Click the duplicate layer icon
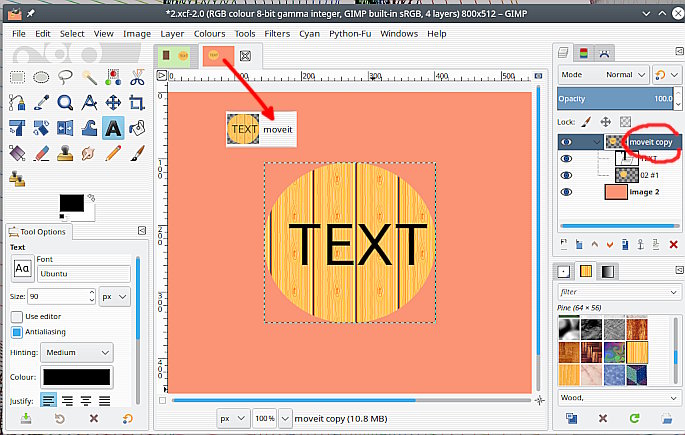This screenshot has width=685, height=435. click(x=625, y=245)
